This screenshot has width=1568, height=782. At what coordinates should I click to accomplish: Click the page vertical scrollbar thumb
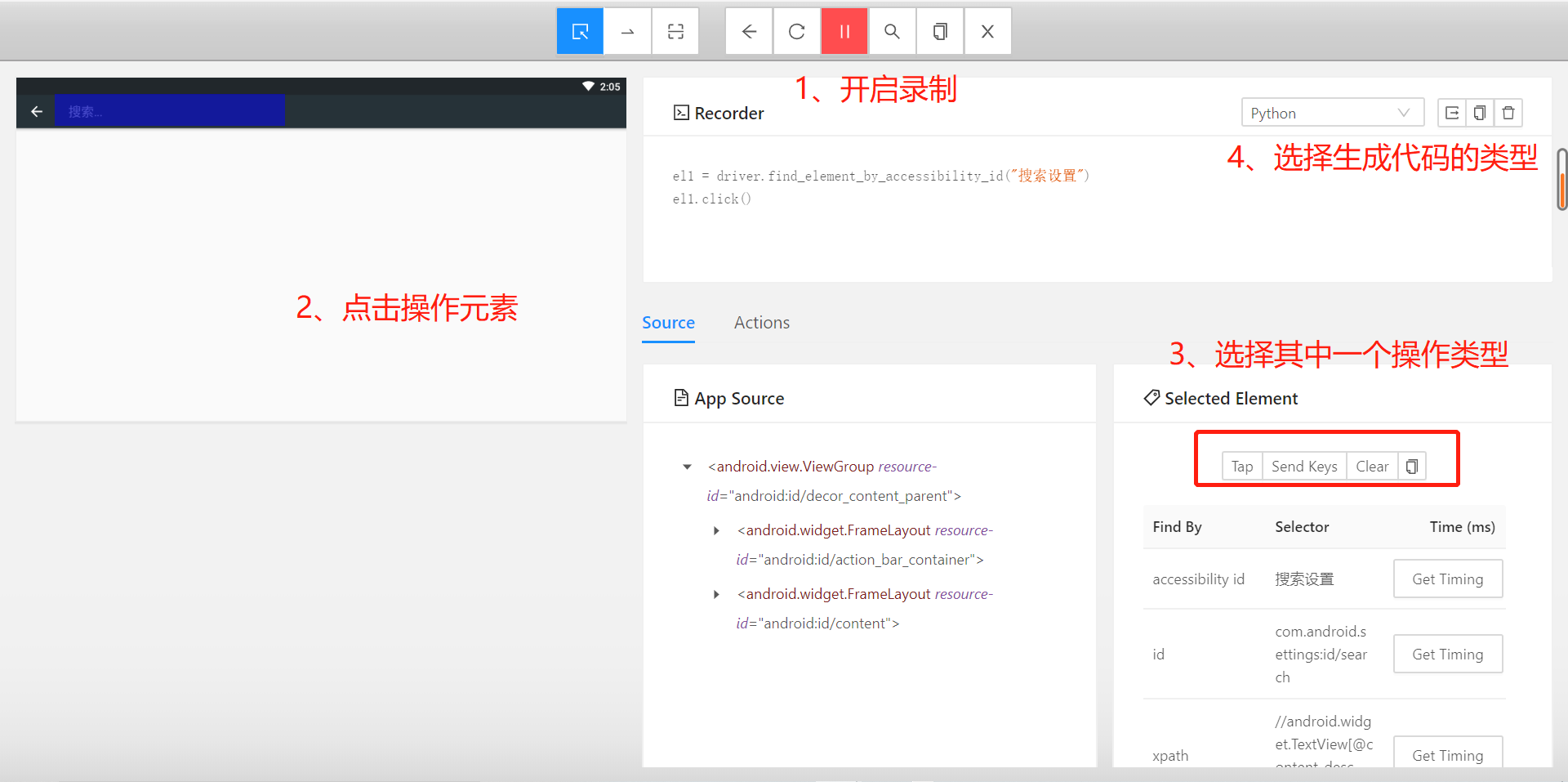(x=1562, y=180)
